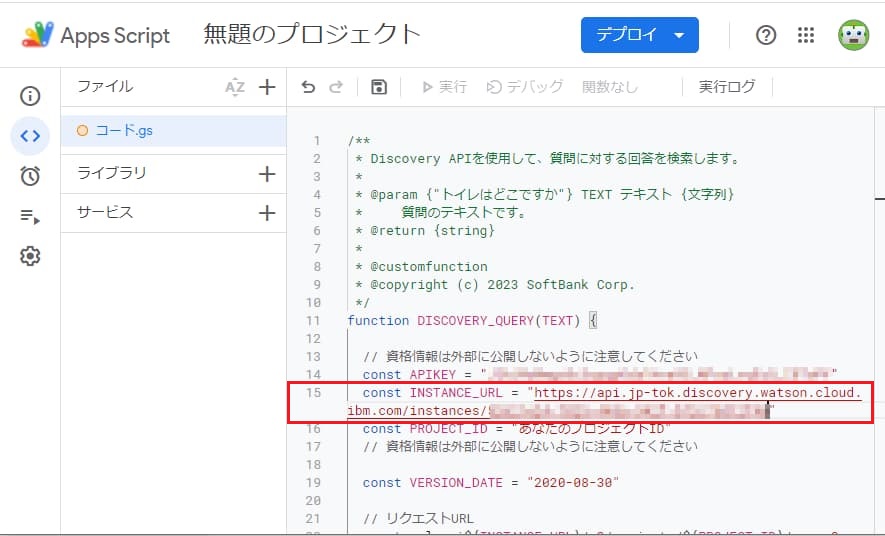The height and width of the screenshot is (536, 885).
Task: Click the redo arrow in toolbar
Action: 336,87
